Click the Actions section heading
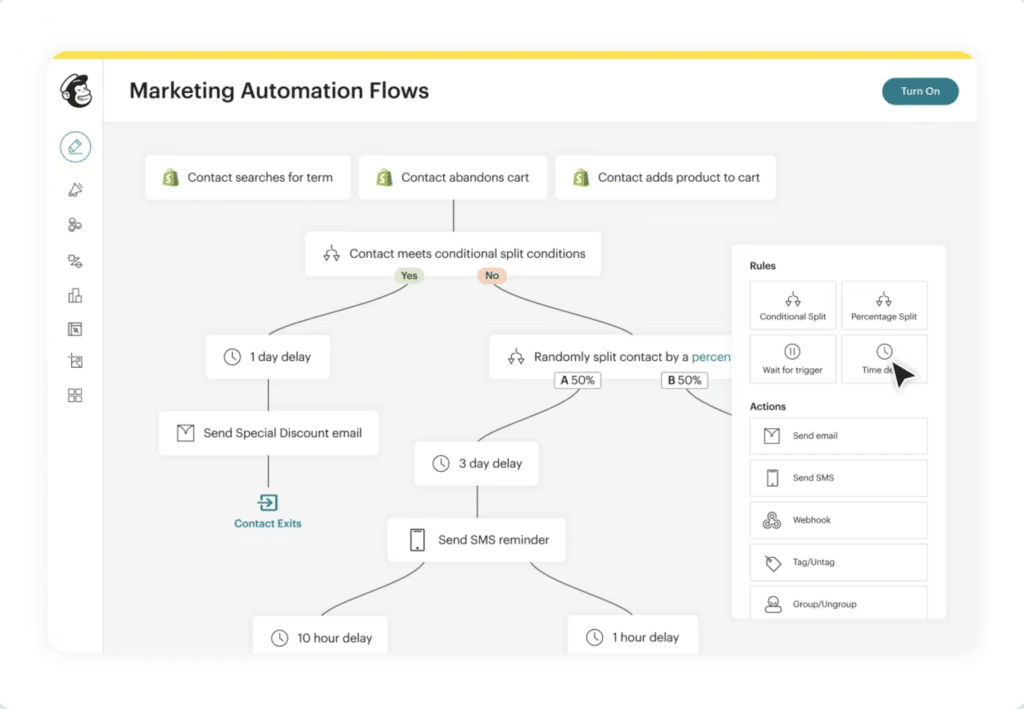 point(767,406)
